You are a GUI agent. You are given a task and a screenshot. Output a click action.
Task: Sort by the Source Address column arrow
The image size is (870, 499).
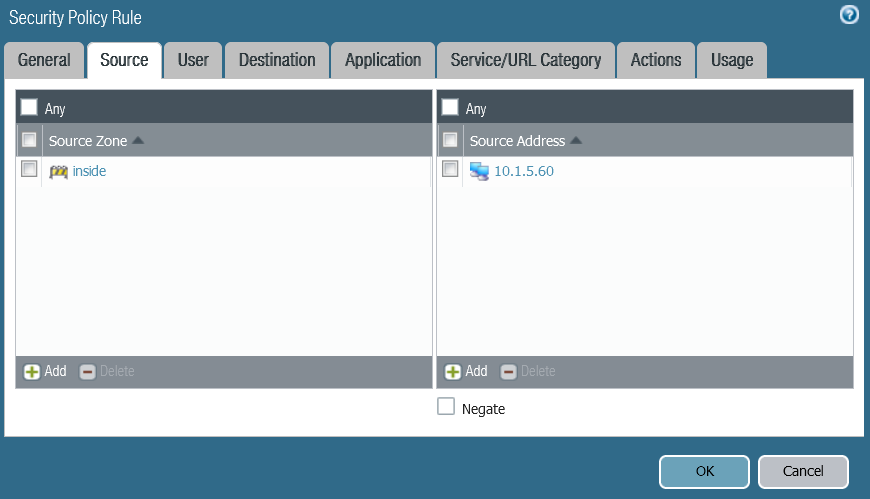(576, 140)
